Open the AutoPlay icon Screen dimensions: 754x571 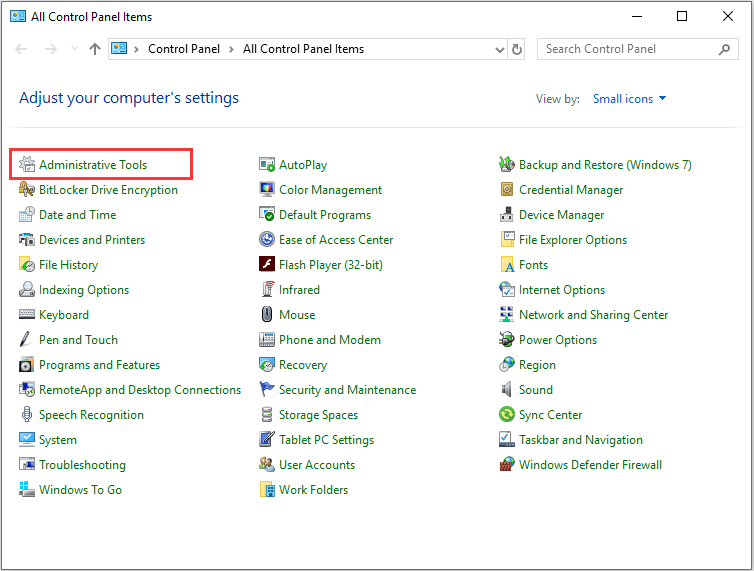[x=267, y=165]
